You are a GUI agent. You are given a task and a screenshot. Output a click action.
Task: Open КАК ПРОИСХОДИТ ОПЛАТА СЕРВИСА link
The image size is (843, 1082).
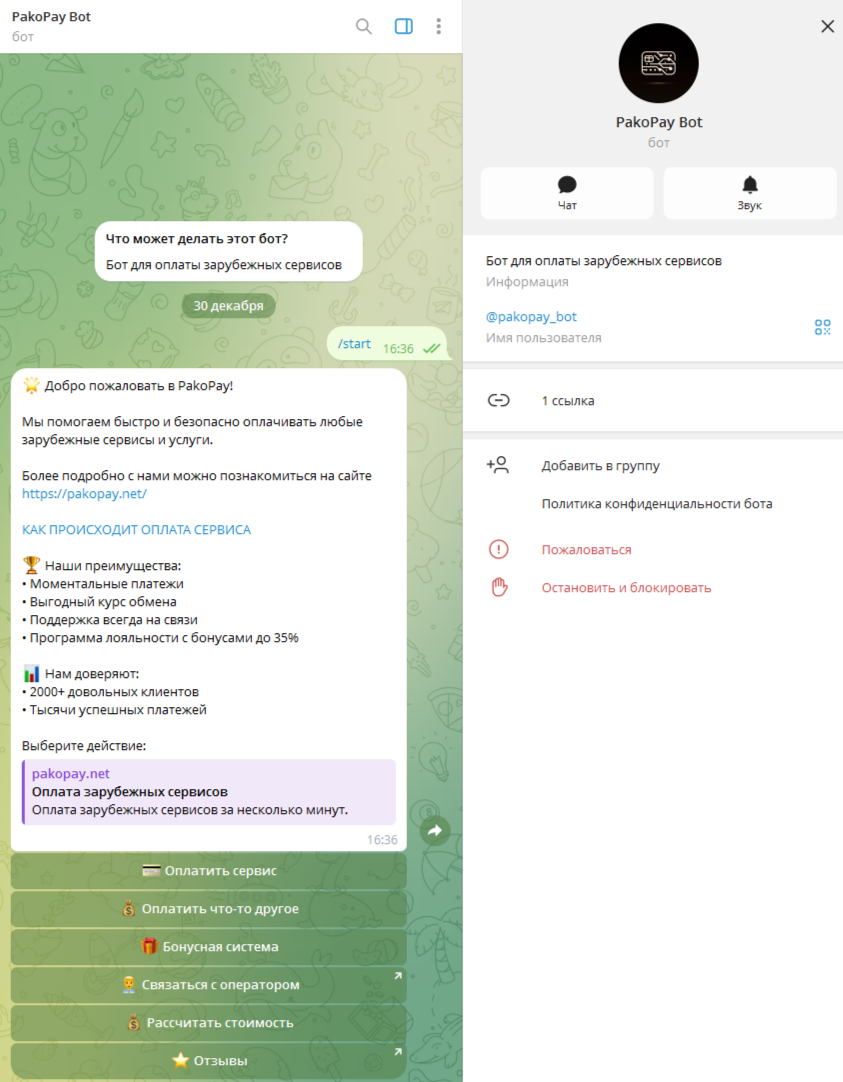[137, 530]
